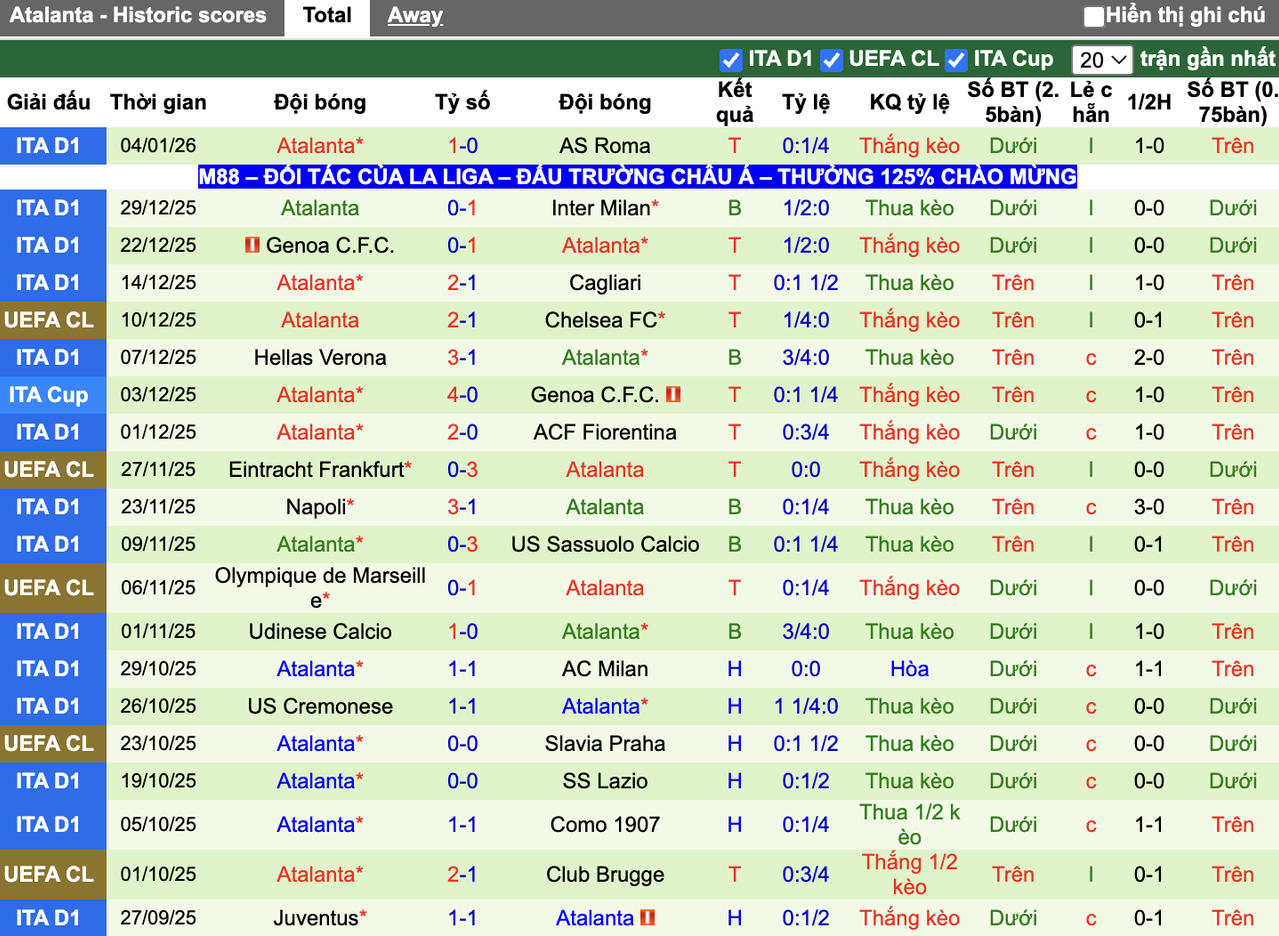Click Hòa result in AC Milan row
This screenshot has height=936, width=1279.
click(x=909, y=669)
